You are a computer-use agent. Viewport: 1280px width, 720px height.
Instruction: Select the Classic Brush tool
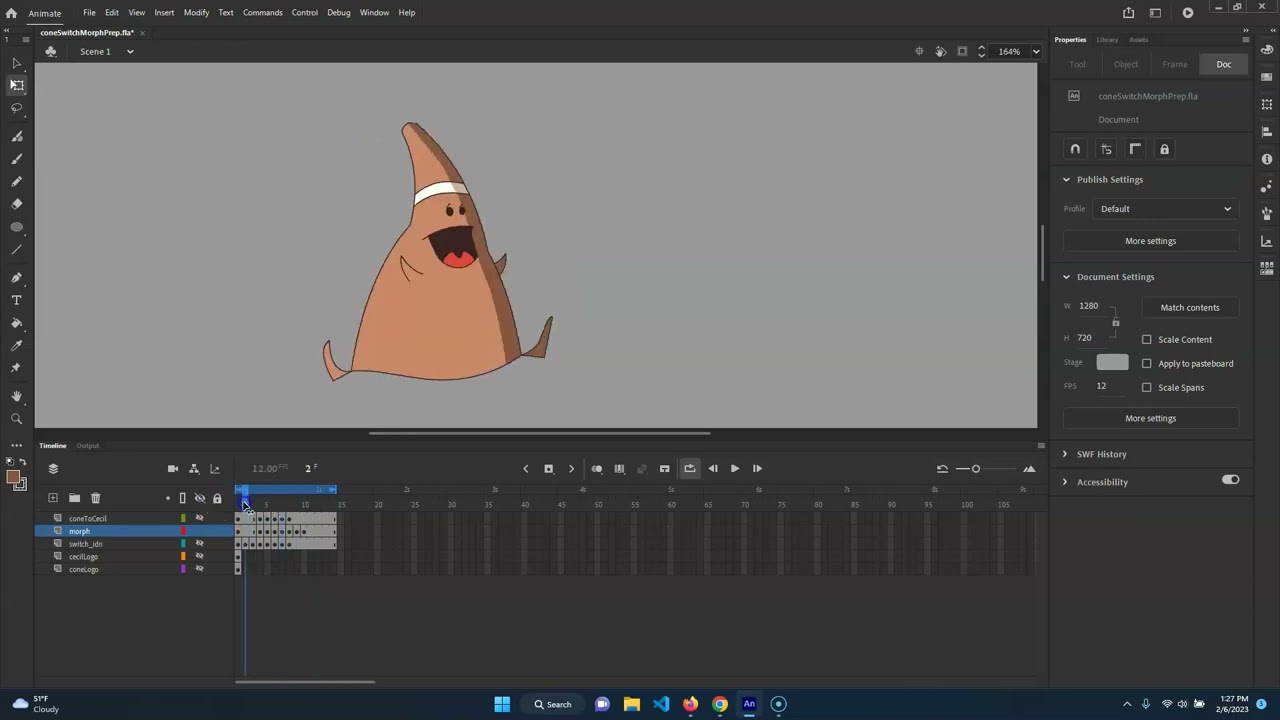[x=16, y=159]
